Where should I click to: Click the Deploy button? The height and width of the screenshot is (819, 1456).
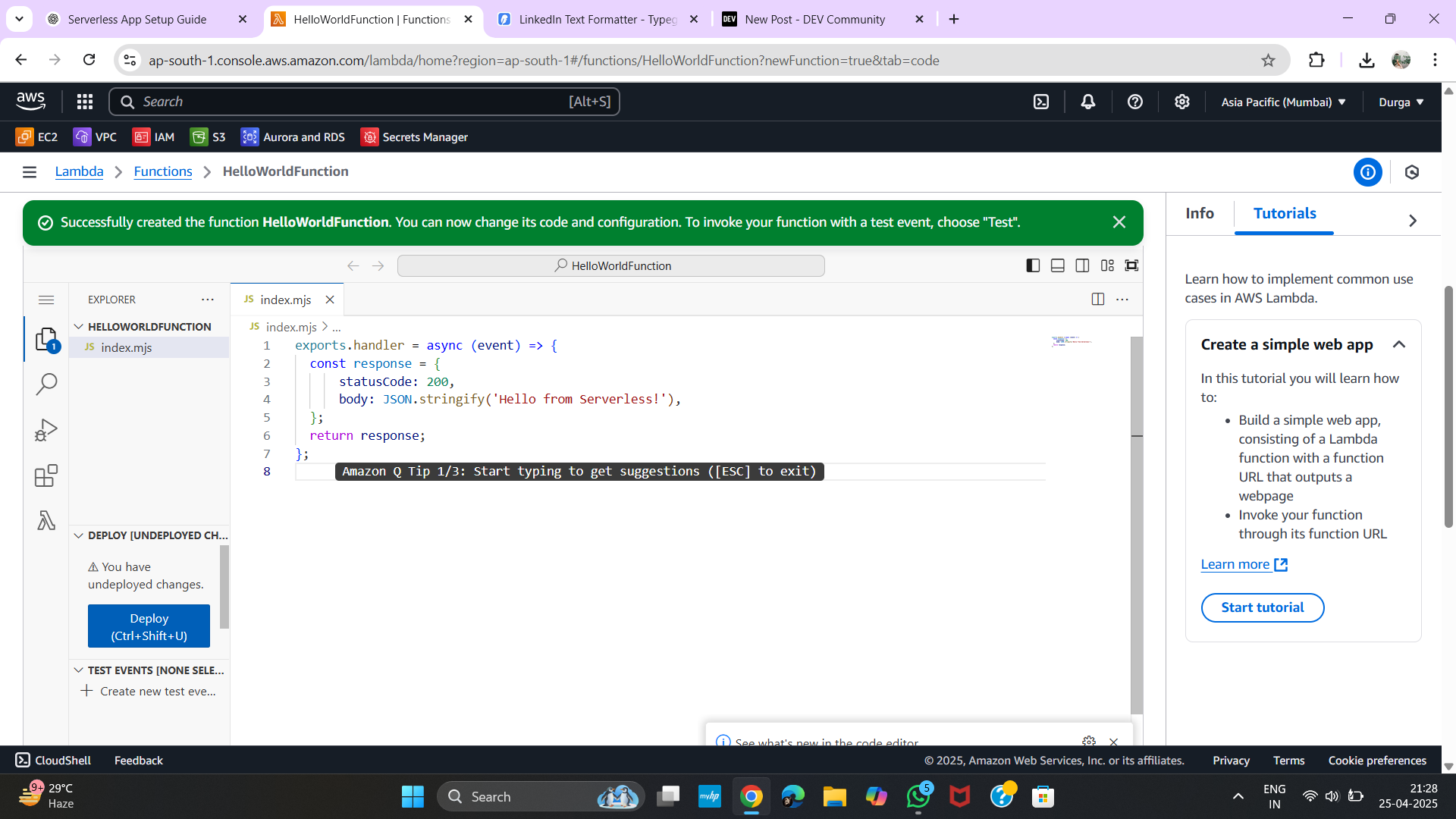pos(149,626)
